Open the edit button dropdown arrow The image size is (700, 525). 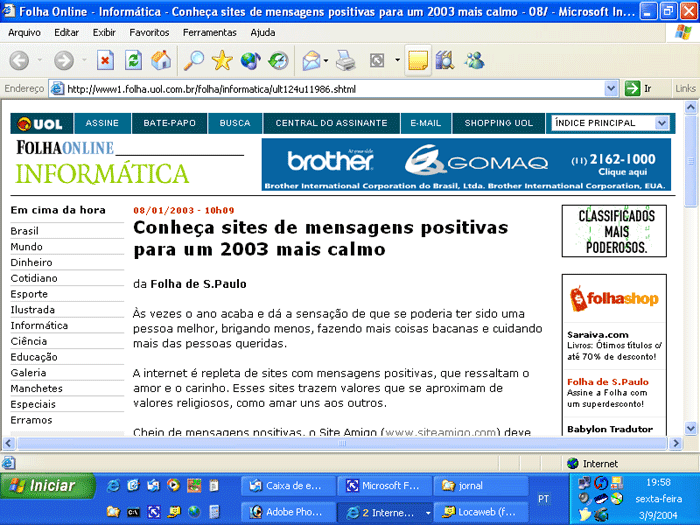pos(397,60)
